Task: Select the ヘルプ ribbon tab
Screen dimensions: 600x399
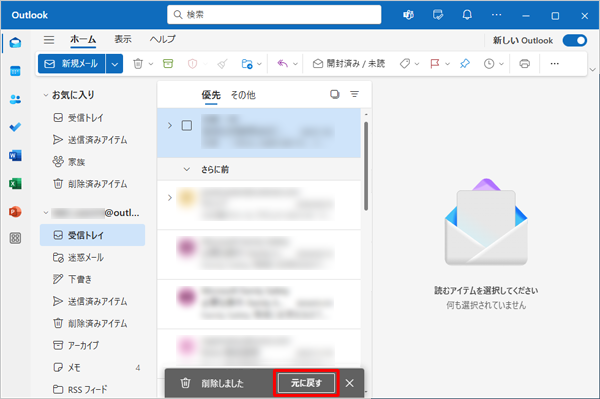Action: 163,39
